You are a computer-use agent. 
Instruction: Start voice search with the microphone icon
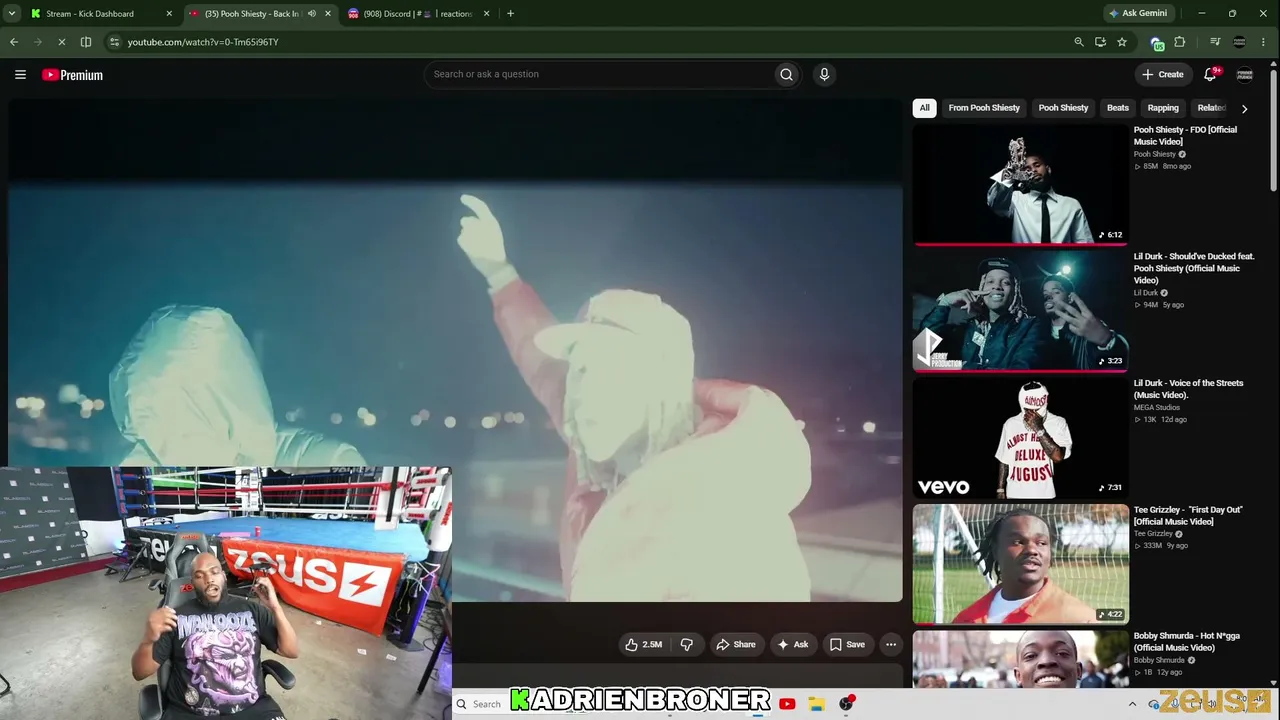click(x=824, y=74)
